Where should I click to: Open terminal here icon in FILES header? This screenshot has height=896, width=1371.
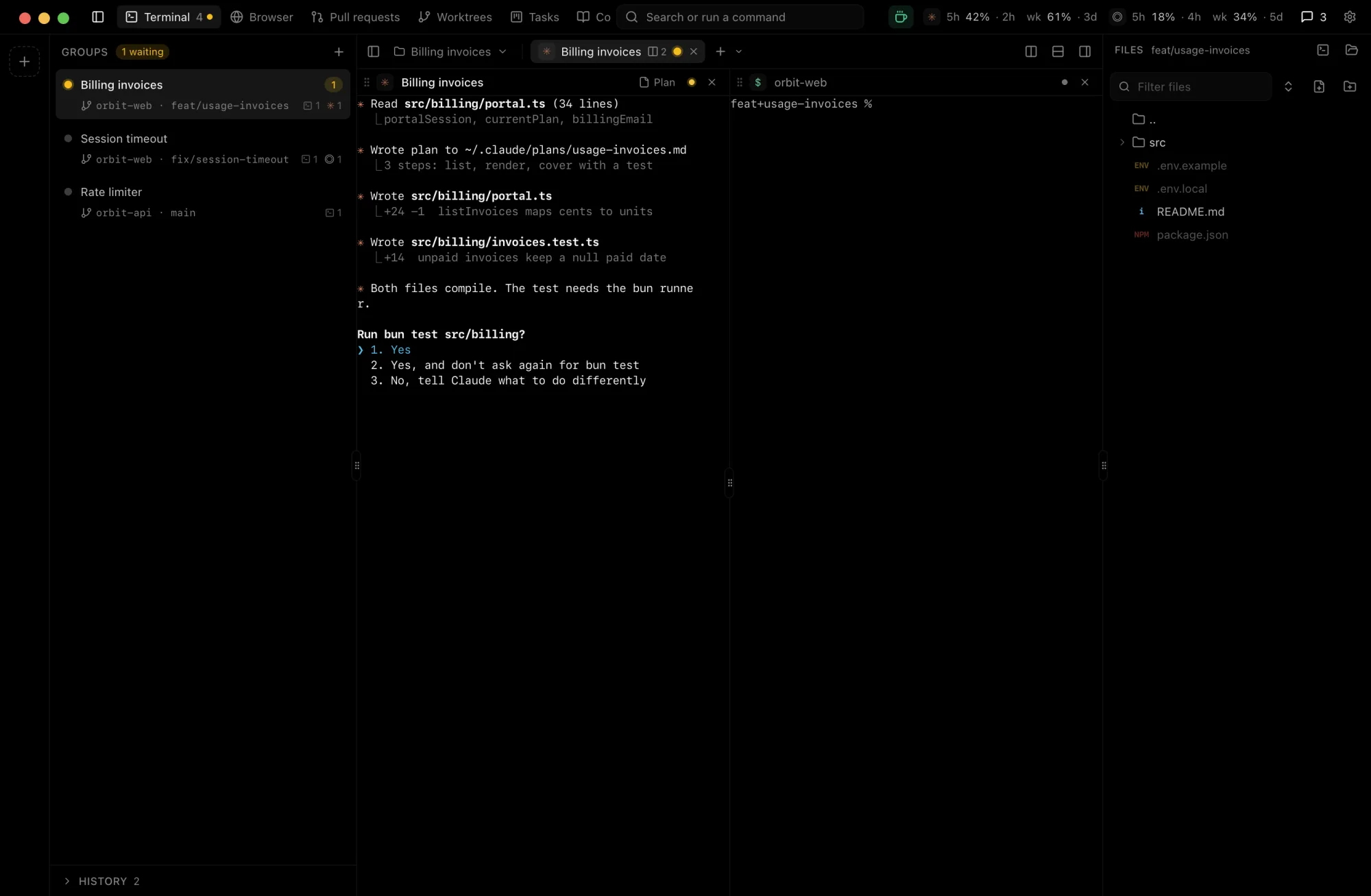pyautogui.click(x=1323, y=50)
